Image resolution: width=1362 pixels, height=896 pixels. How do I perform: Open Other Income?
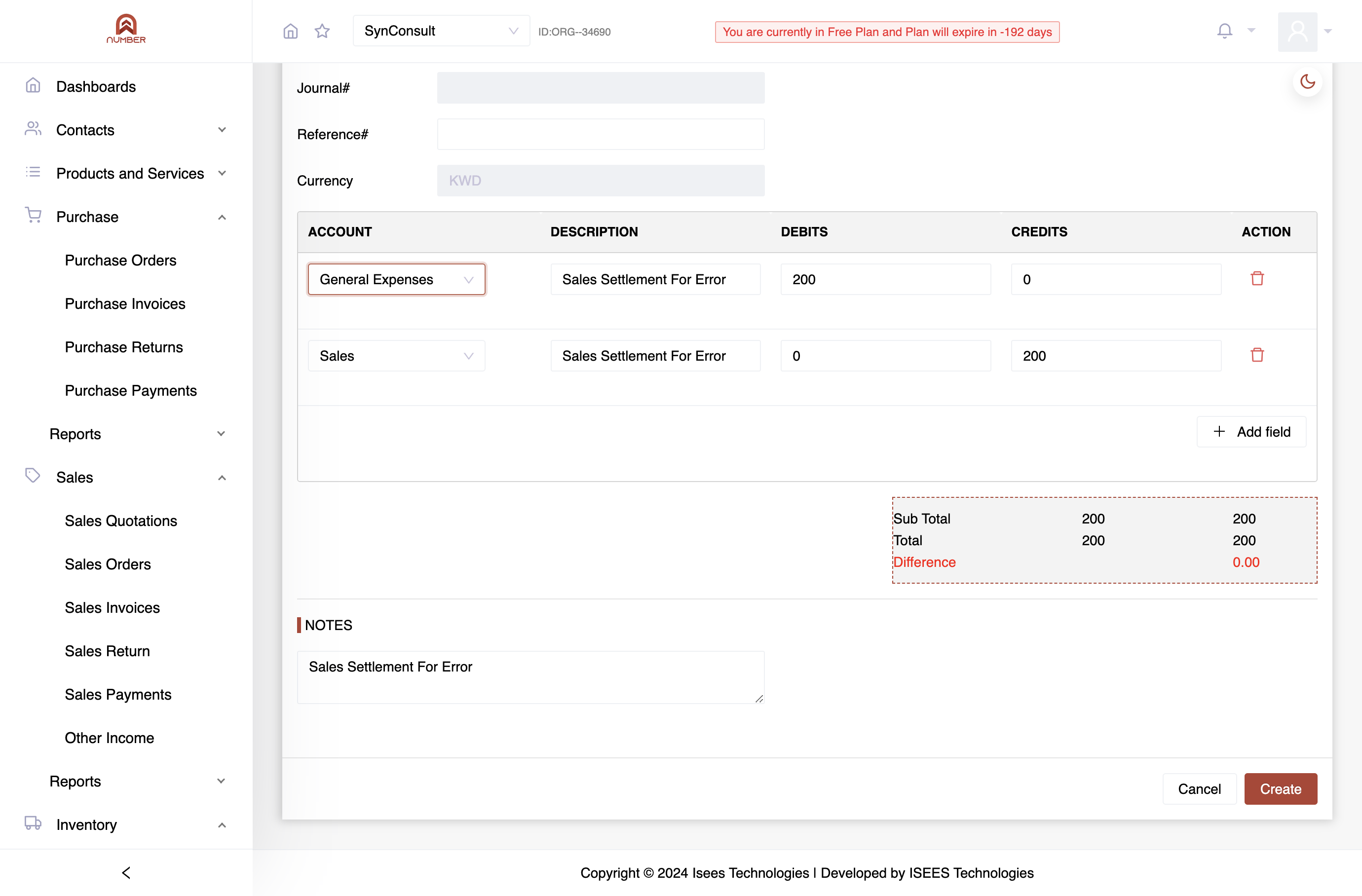(109, 738)
